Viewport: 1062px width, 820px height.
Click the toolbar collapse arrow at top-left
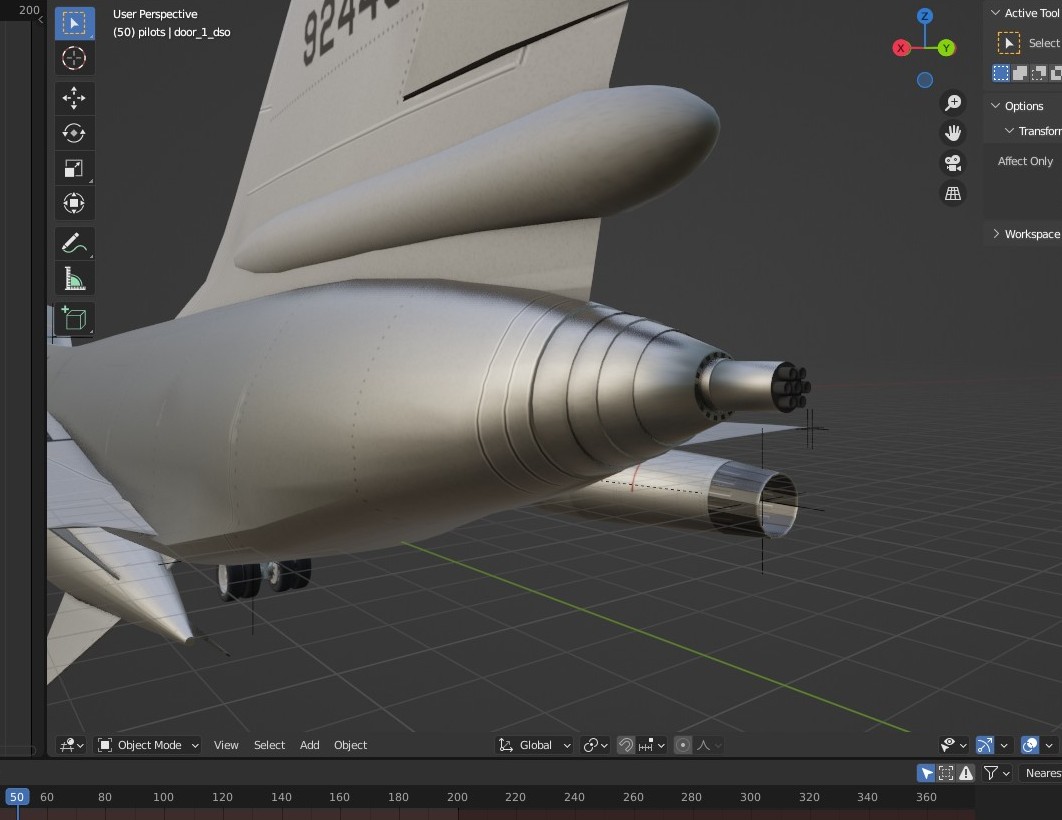point(41,20)
